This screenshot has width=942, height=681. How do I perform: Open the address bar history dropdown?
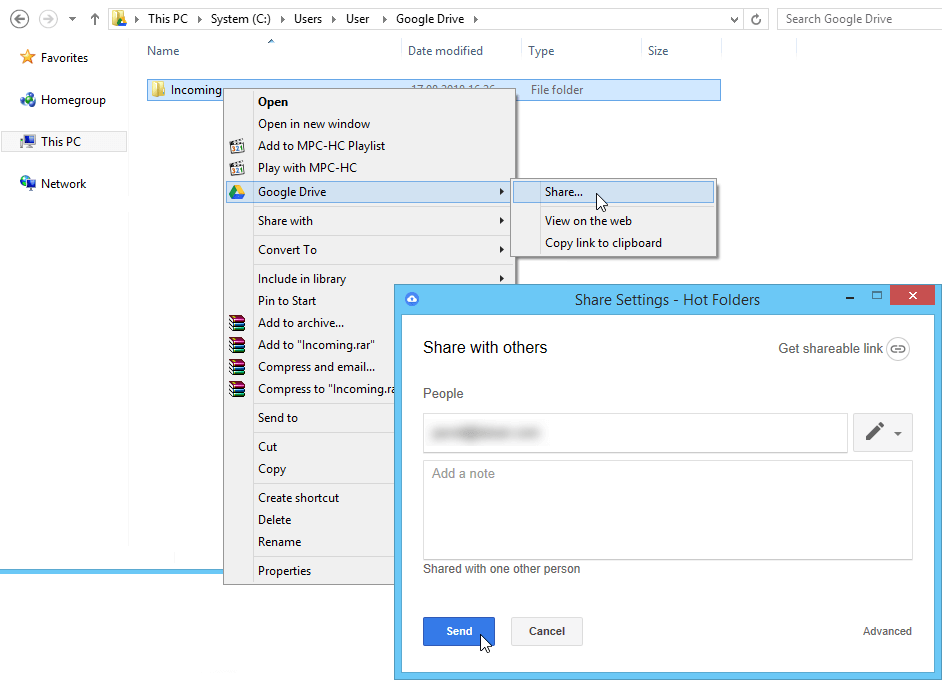pyautogui.click(x=734, y=19)
